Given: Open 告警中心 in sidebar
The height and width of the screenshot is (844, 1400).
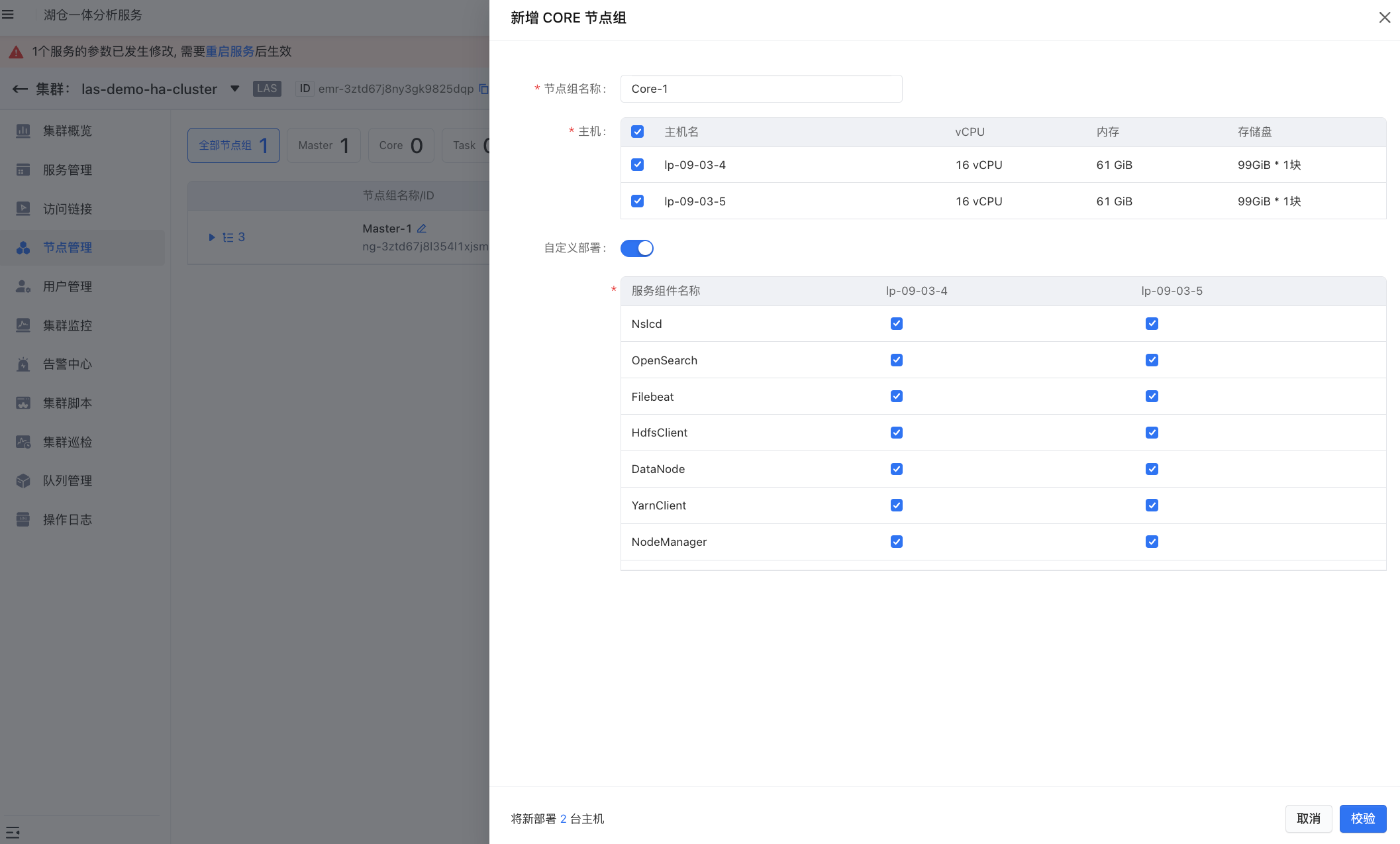Looking at the screenshot, I should click(68, 364).
